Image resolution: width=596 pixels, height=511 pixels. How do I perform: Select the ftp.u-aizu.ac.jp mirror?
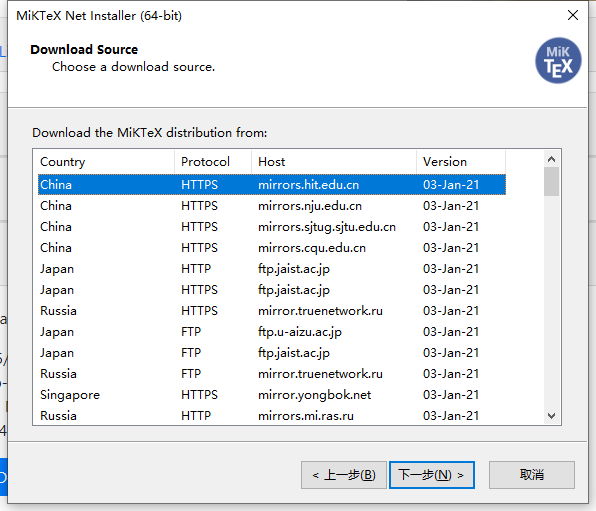point(272,332)
